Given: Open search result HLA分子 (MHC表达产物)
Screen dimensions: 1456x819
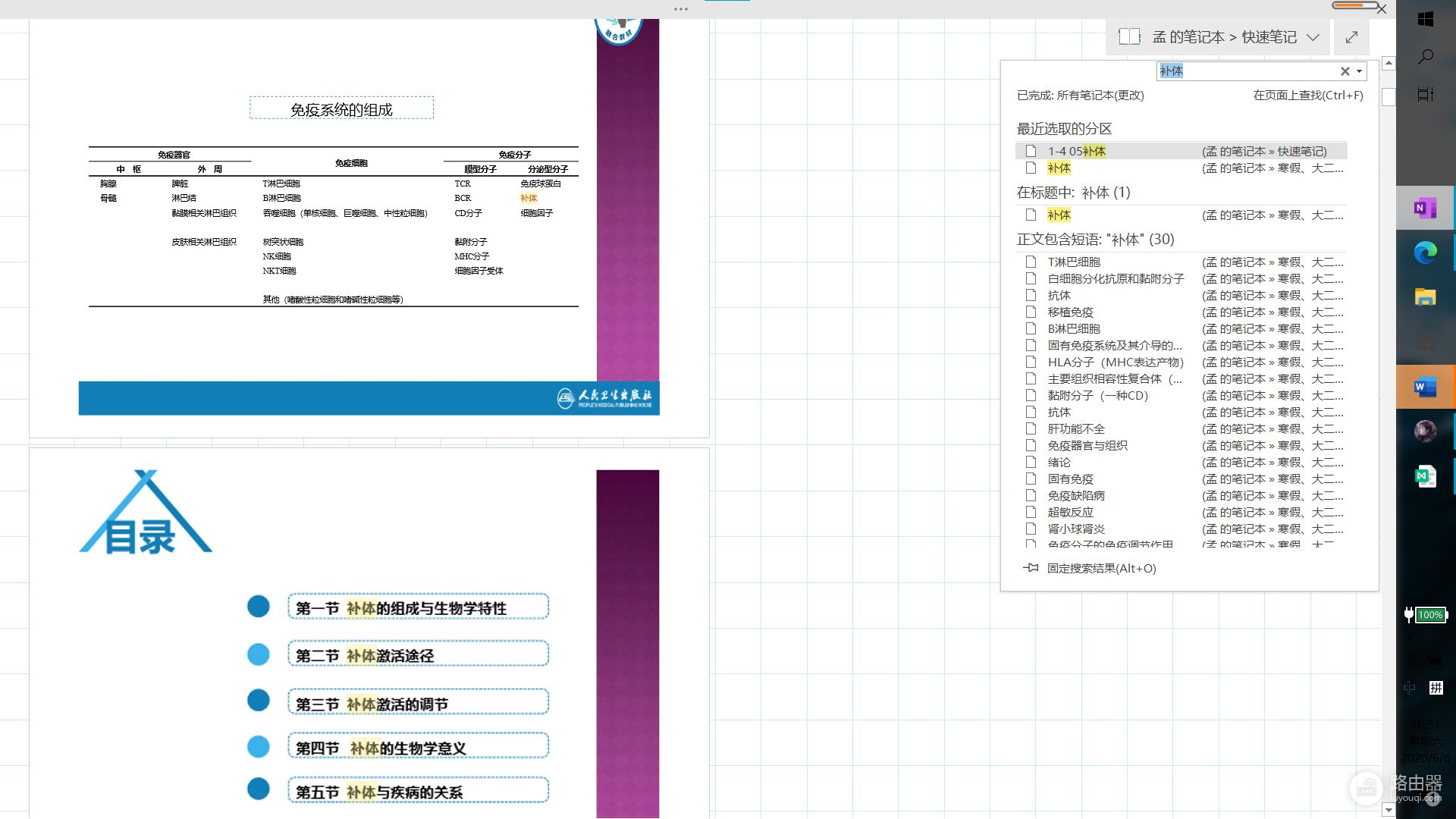Looking at the screenshot, I should coord(1115,362).
